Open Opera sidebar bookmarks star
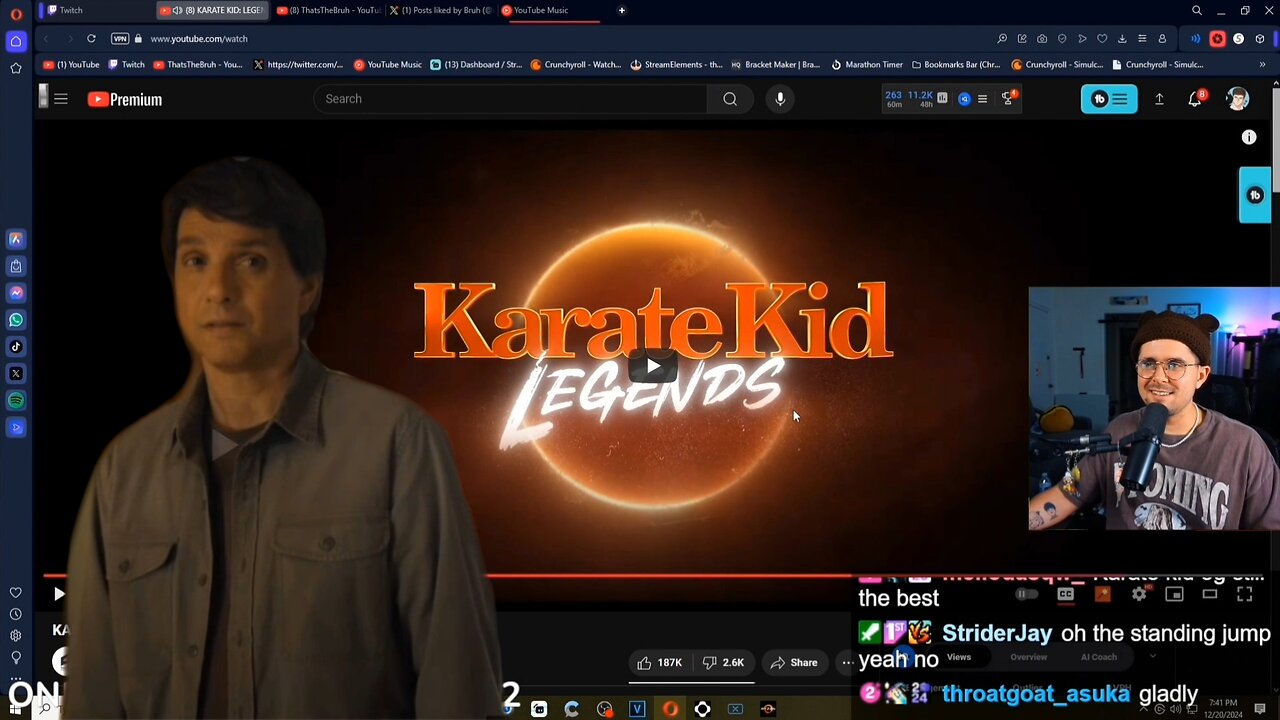Viewport: 1280px width, 720px height. coord(15,68)
